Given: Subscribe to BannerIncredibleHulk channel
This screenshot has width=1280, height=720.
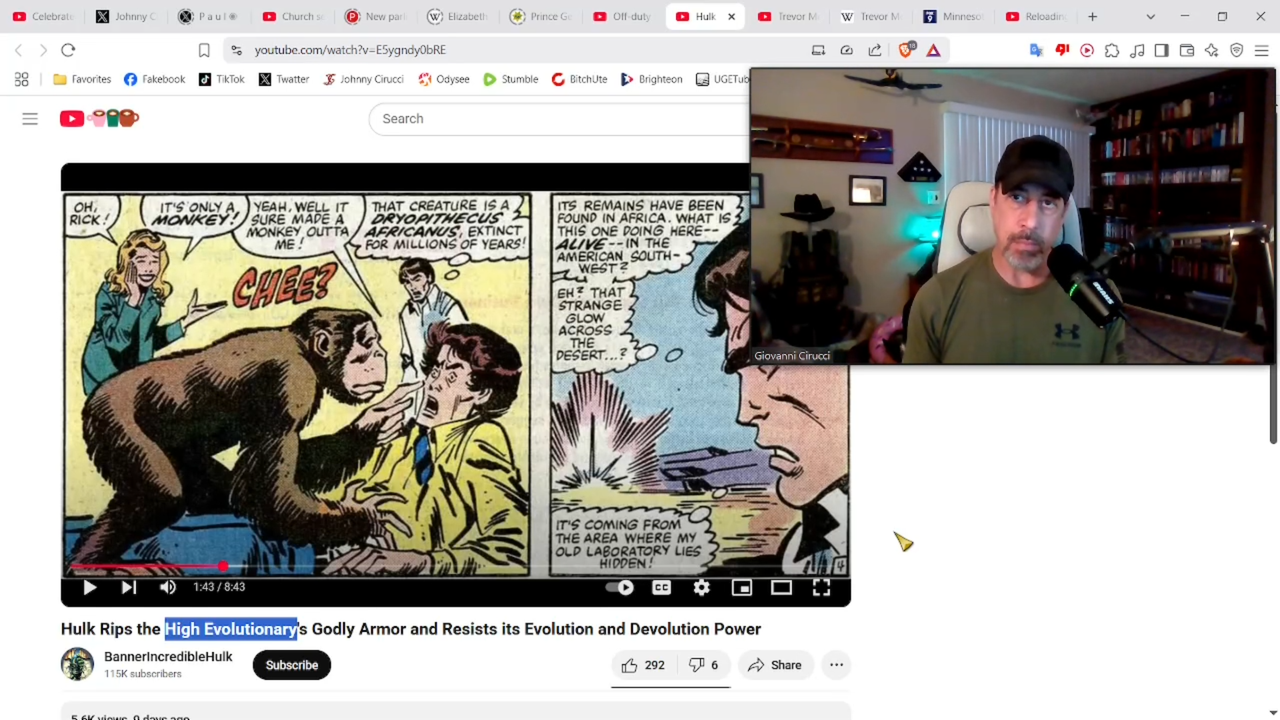Looking at the screenshot, I should coord(291,665).
